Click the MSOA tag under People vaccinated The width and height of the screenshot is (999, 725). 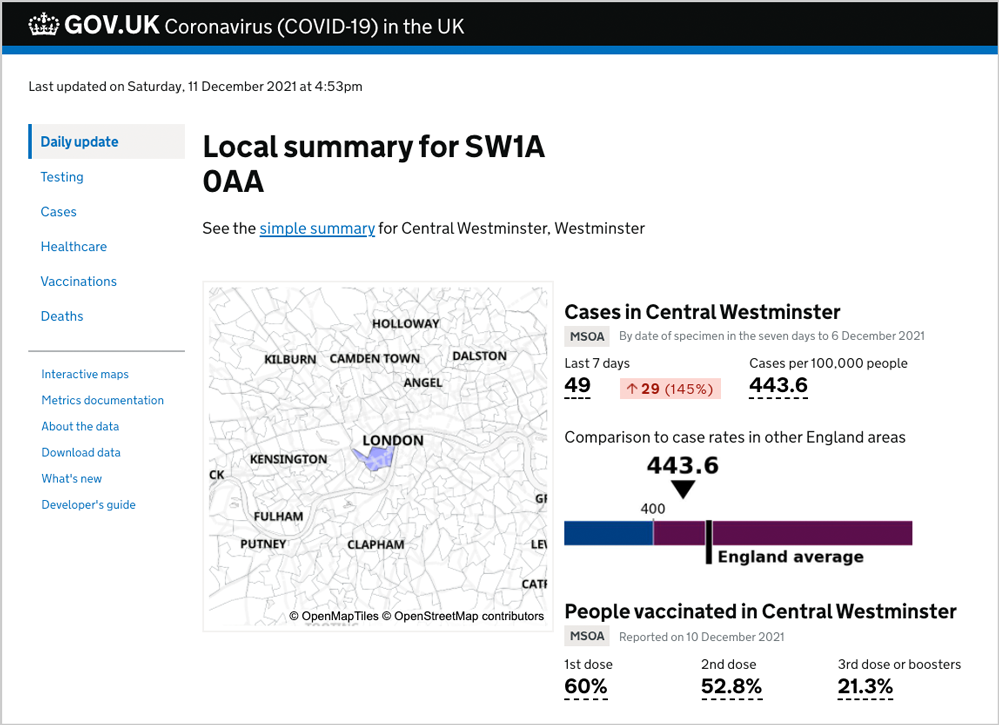[x=587, y=636]
